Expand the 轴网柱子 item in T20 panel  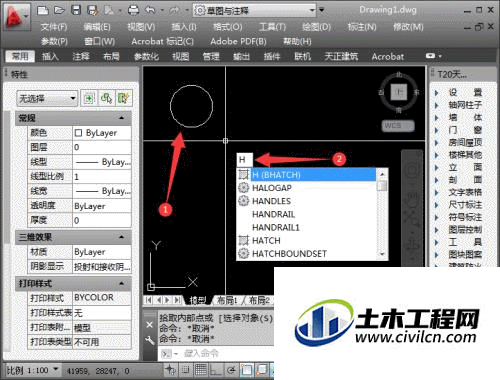[x=437, y=105]
